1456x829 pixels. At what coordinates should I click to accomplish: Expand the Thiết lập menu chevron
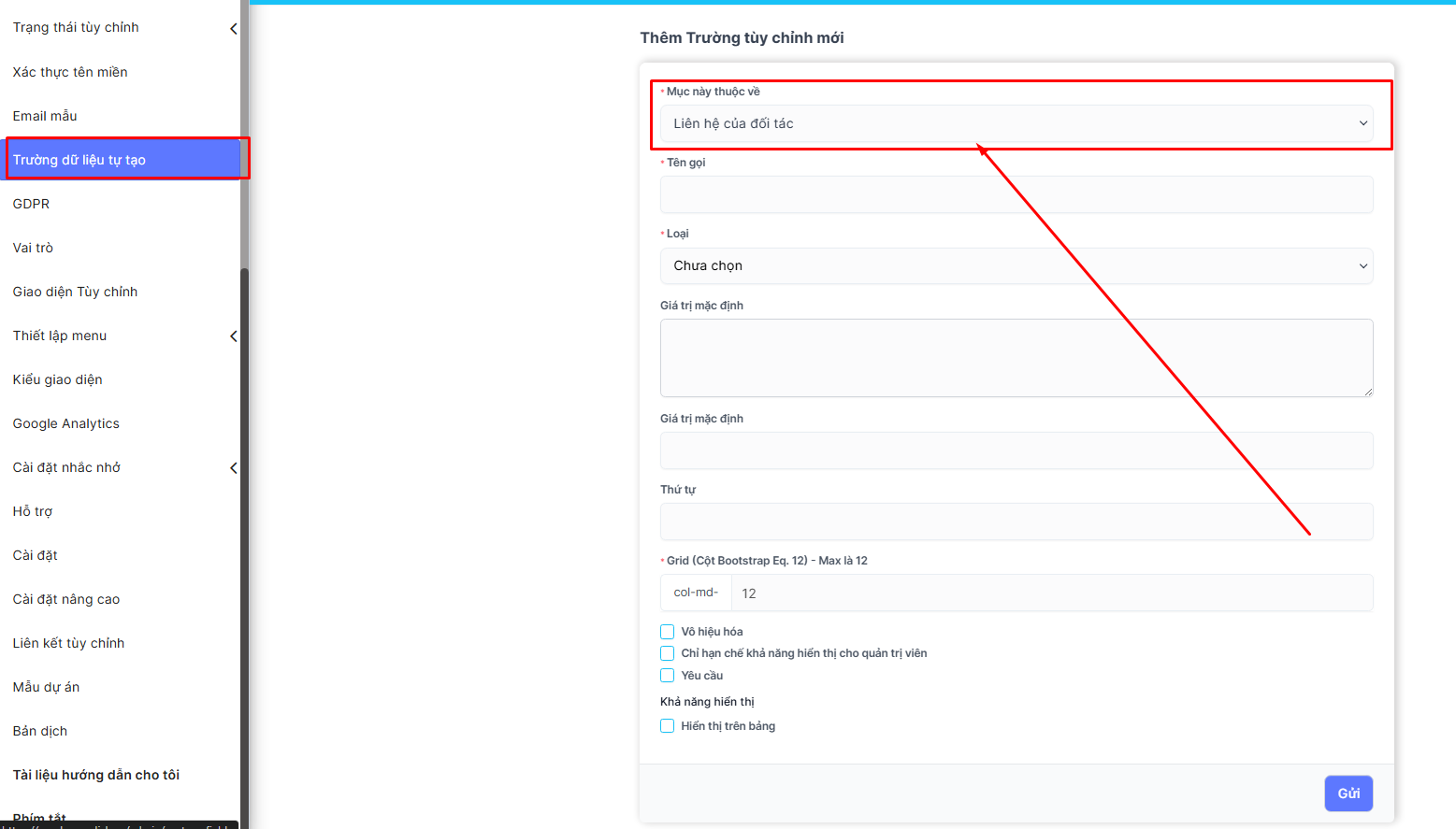pos(233,336)
